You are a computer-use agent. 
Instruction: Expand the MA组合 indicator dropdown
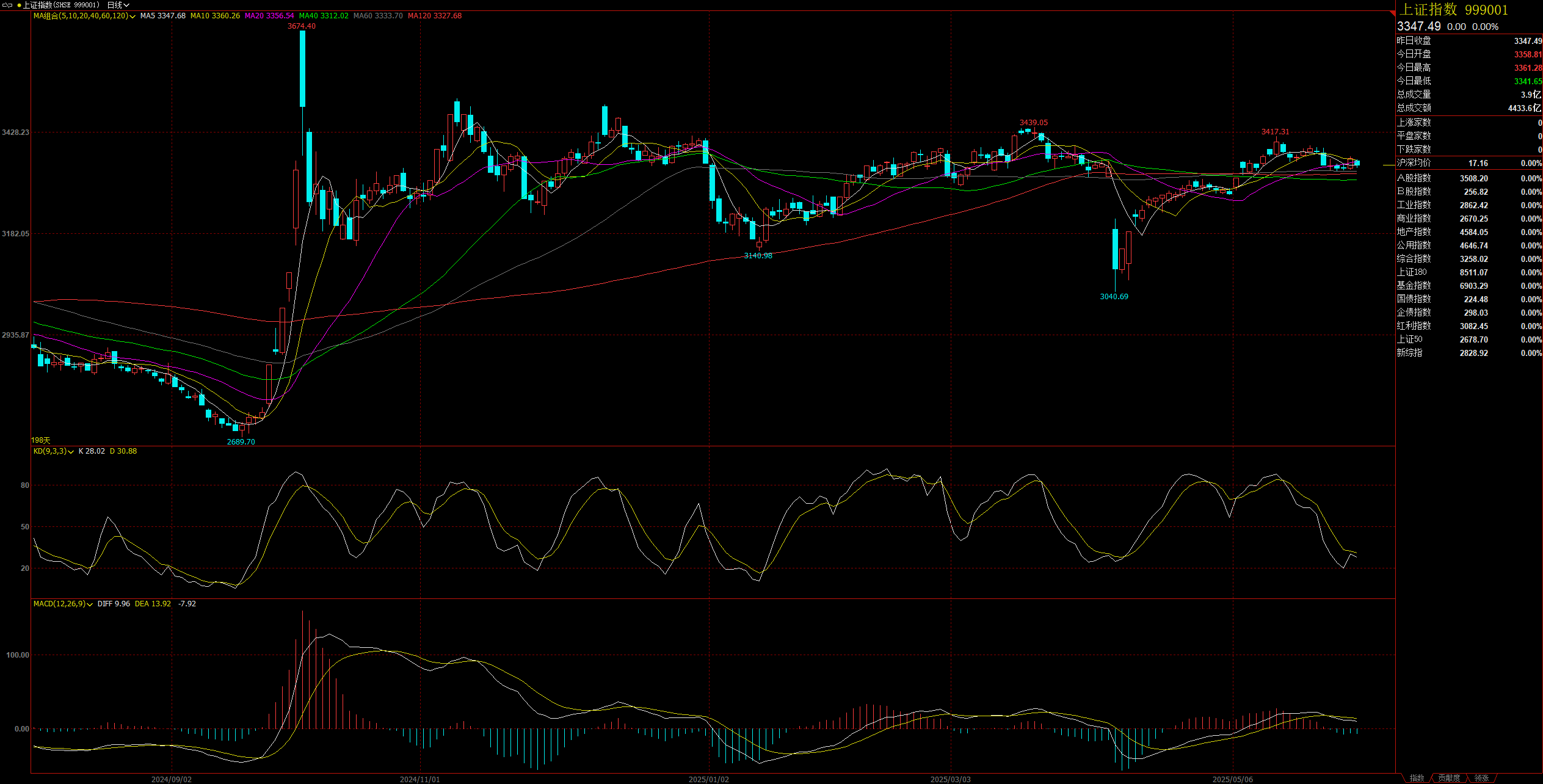click(133, 16)
